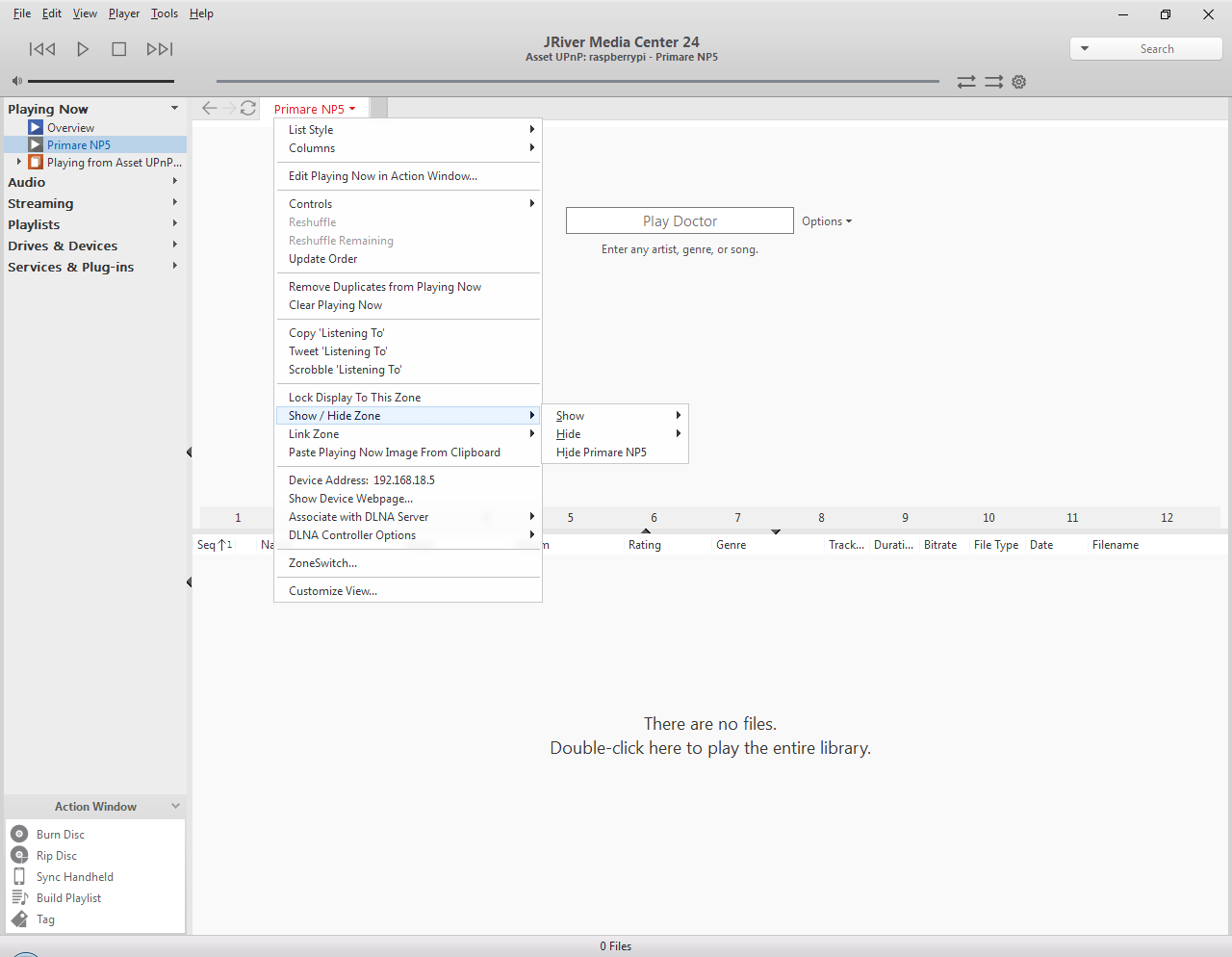
Task: Click the Previous track button
Action: pyautogui.click(x=42, y=49)
